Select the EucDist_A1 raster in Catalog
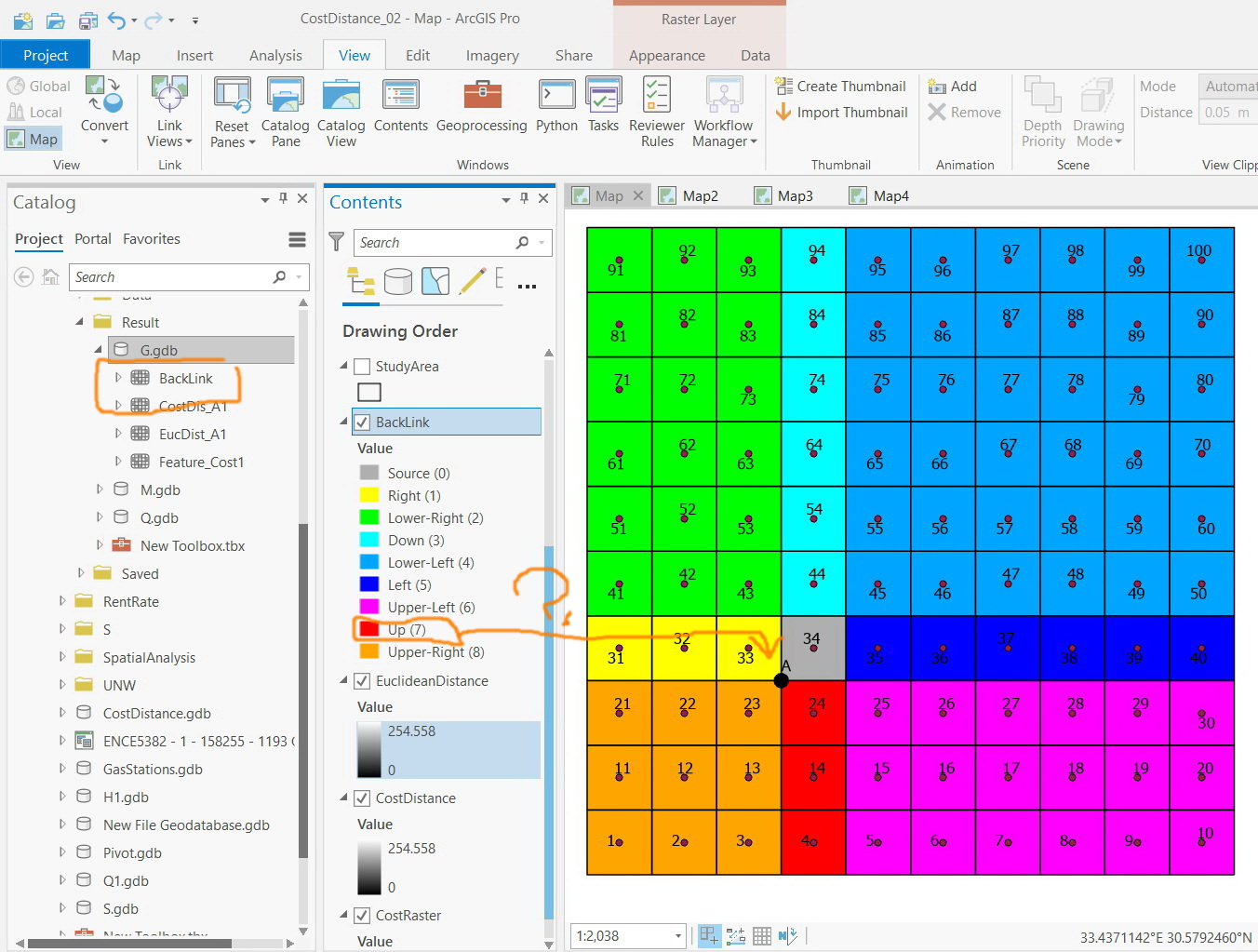The image size is (1258, 952). pos(193,434)
